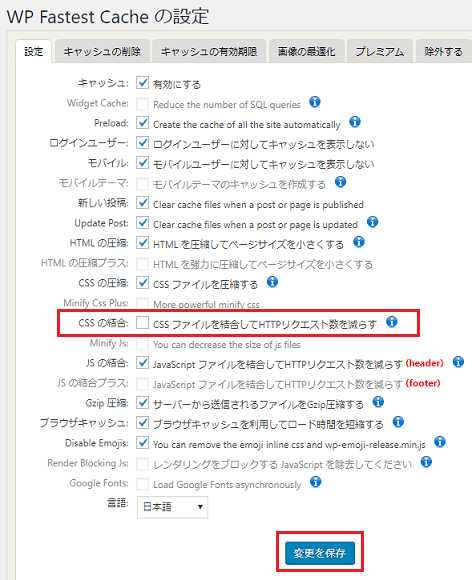Show info tooltip for Preload option
The width and height of the screenshot is (472, 580).
tap(355, 122)
